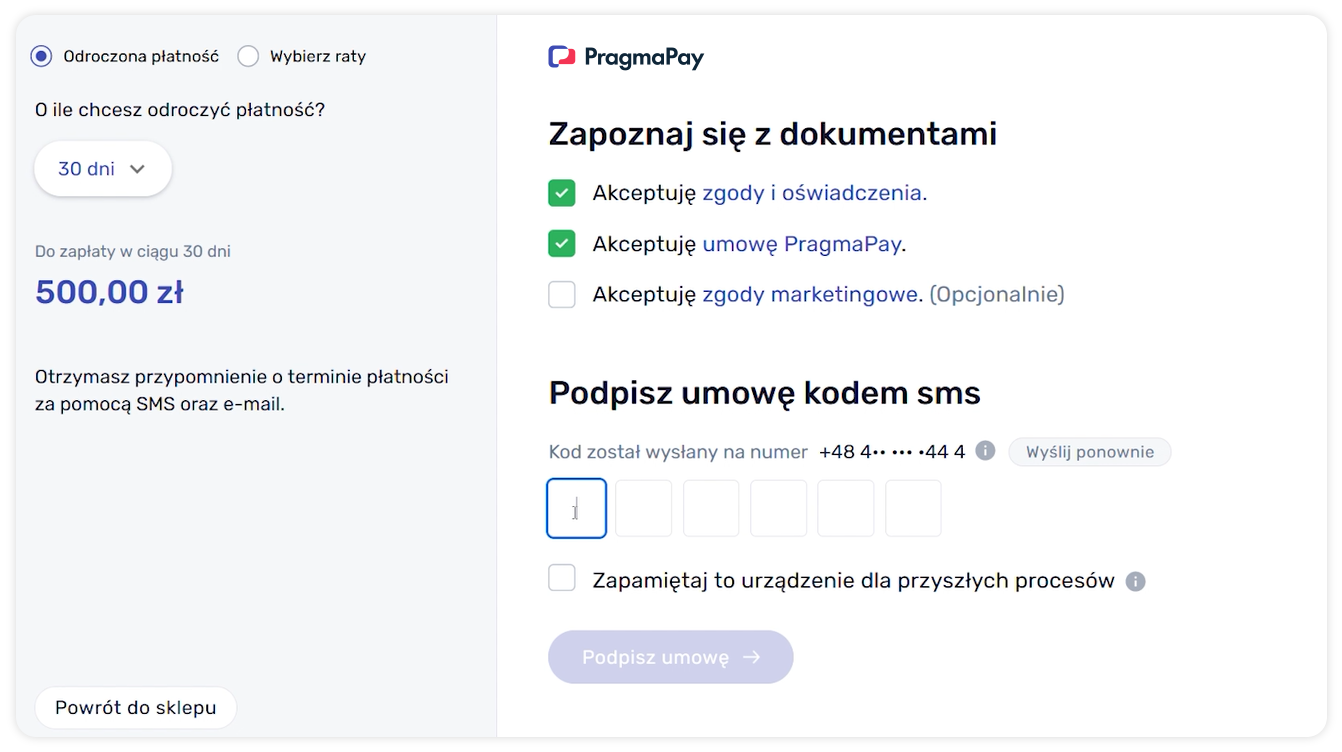Click the last SMS code digit field
Screen dimensions: 1342x752
click(x=913, y=509)
